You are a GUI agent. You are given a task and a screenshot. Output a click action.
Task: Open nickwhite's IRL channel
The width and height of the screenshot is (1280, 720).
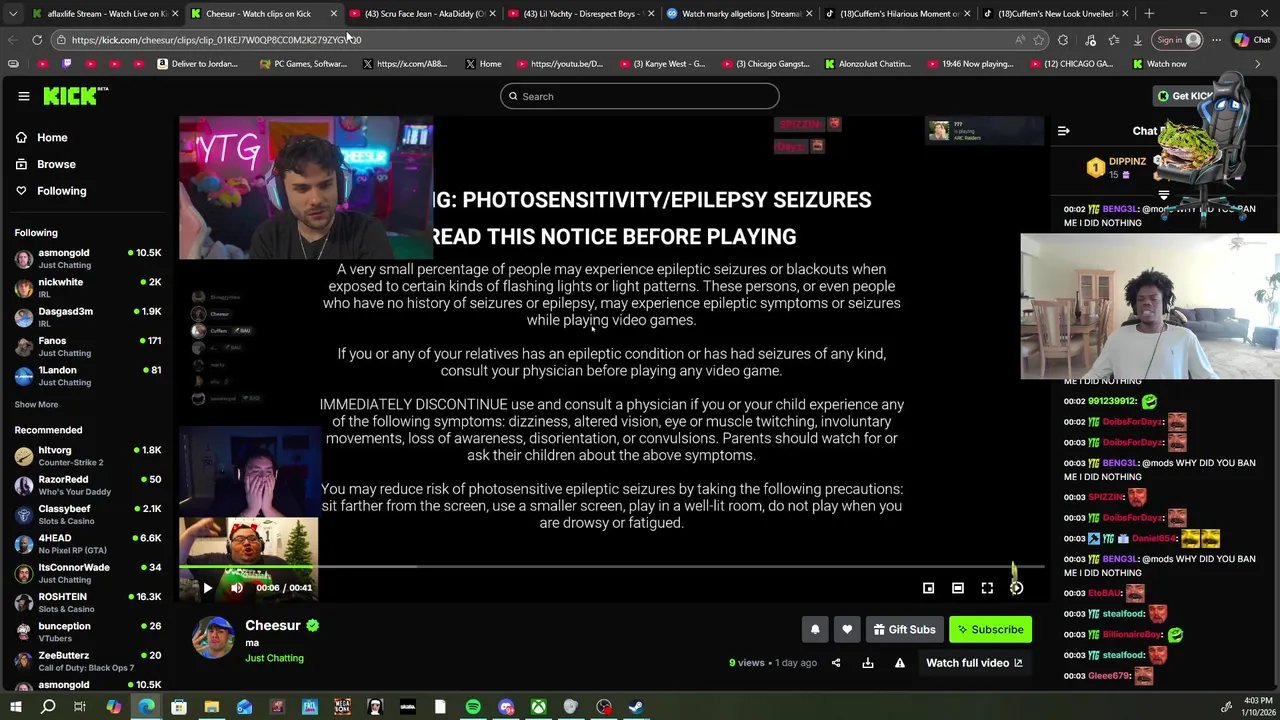[x=87, y=288]
